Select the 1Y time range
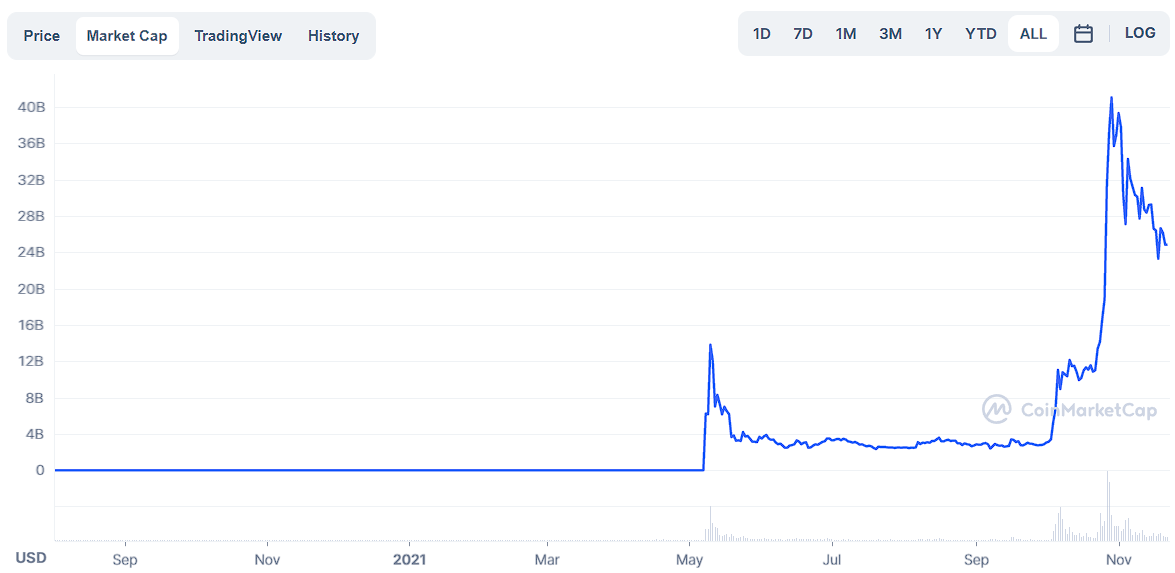The image size is (1175, 573). click(x=933, y=34)
